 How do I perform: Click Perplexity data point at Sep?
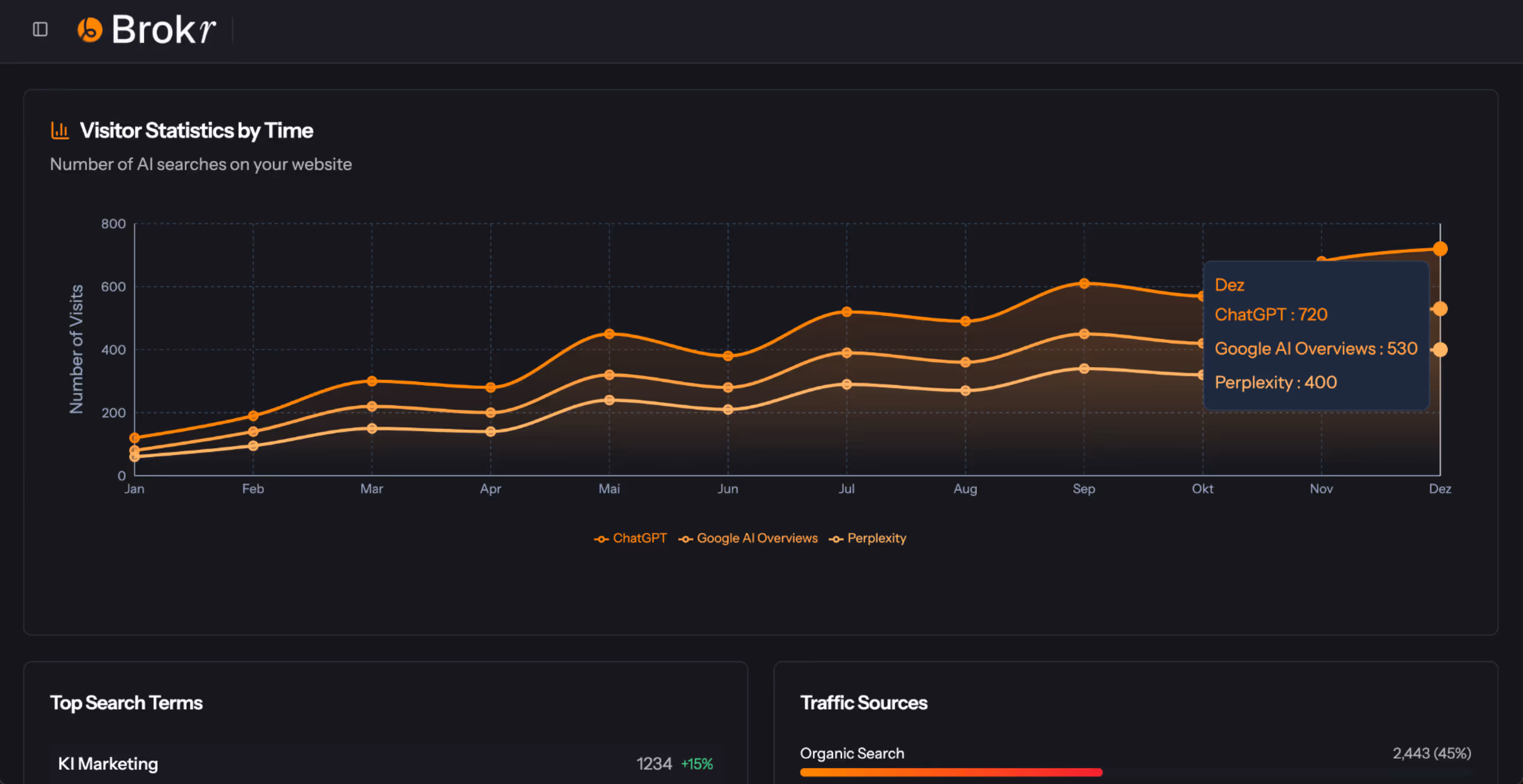tap(1084, 368)
